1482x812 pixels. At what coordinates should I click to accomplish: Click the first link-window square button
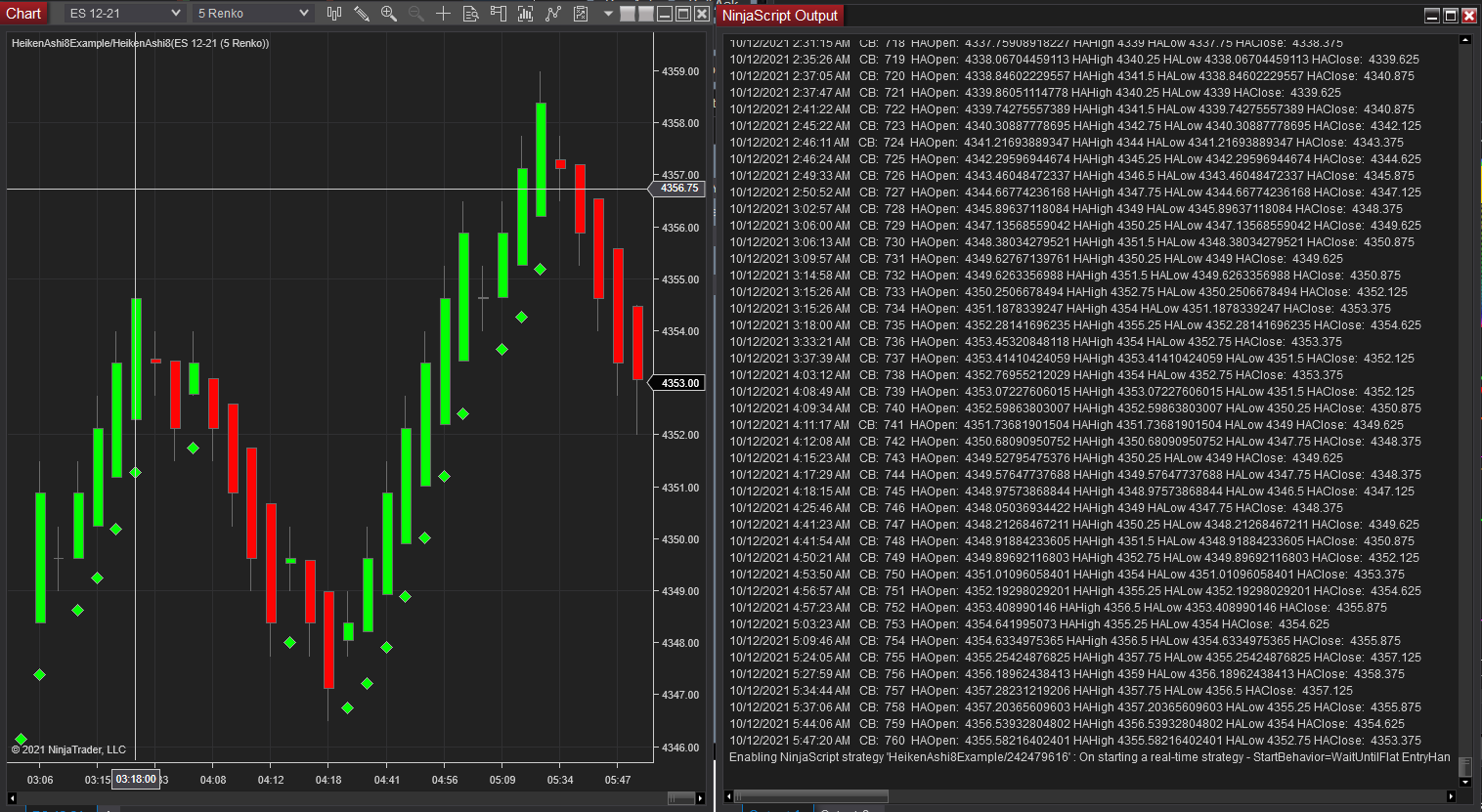[x=628, y=14]
